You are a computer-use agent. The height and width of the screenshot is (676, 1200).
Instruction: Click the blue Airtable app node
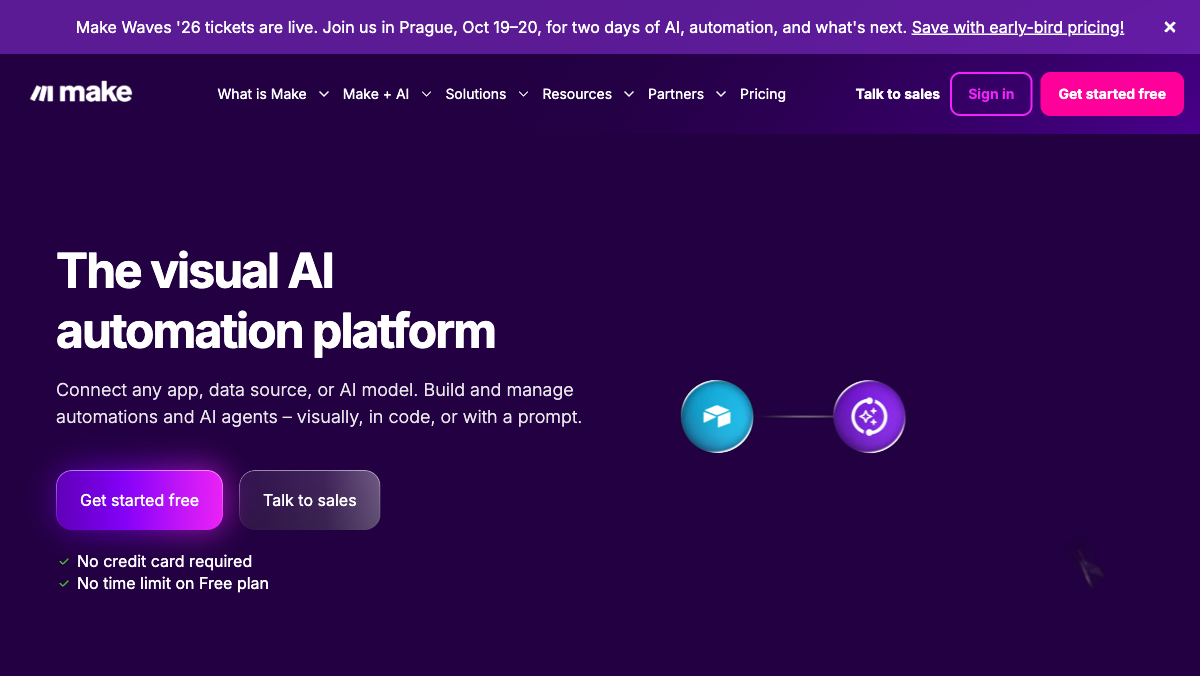pyautogui.click(x=717, y=416)
